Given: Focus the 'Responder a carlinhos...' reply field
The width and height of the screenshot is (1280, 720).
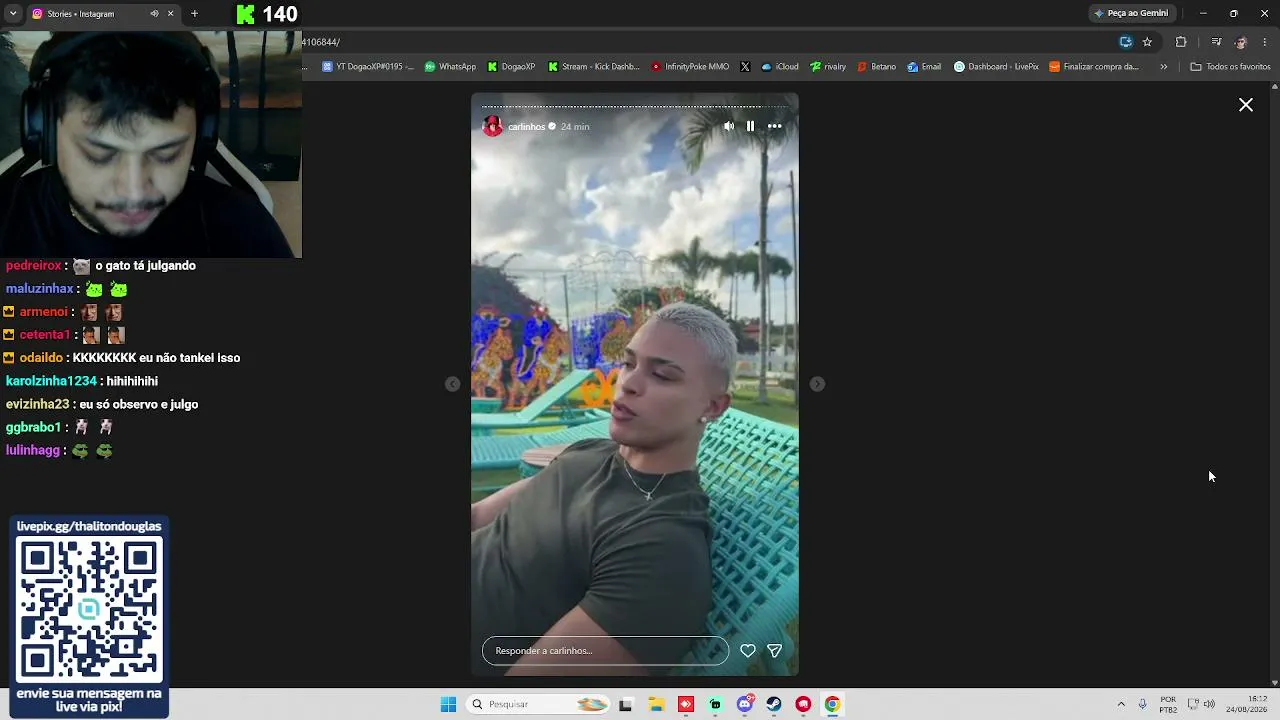Looking at the screenshot, I should (x=605, y=651).
